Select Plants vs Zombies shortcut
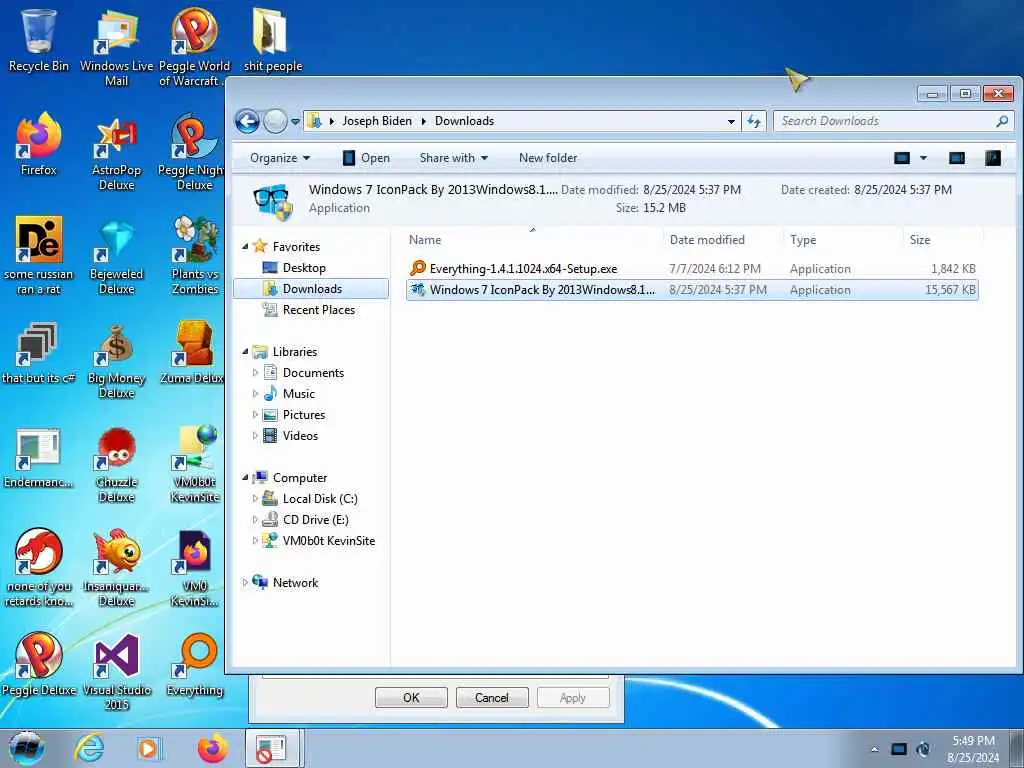The width and height of the screenshot is (1024, 768). point(194,257)
